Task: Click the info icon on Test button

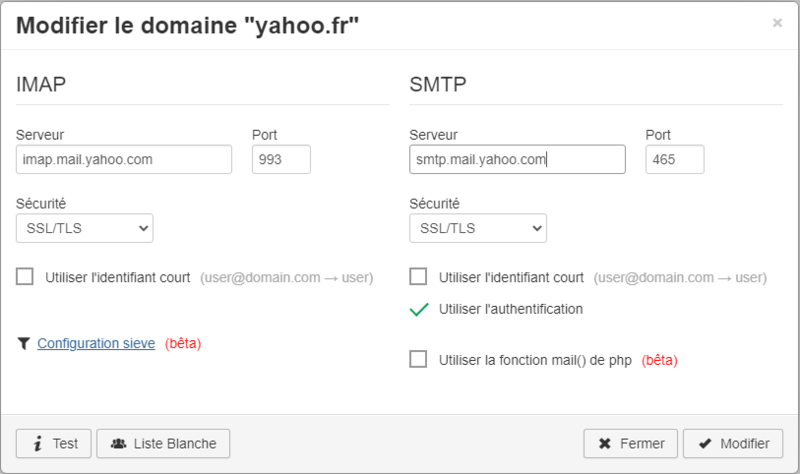Action: (x=37, y=443)
